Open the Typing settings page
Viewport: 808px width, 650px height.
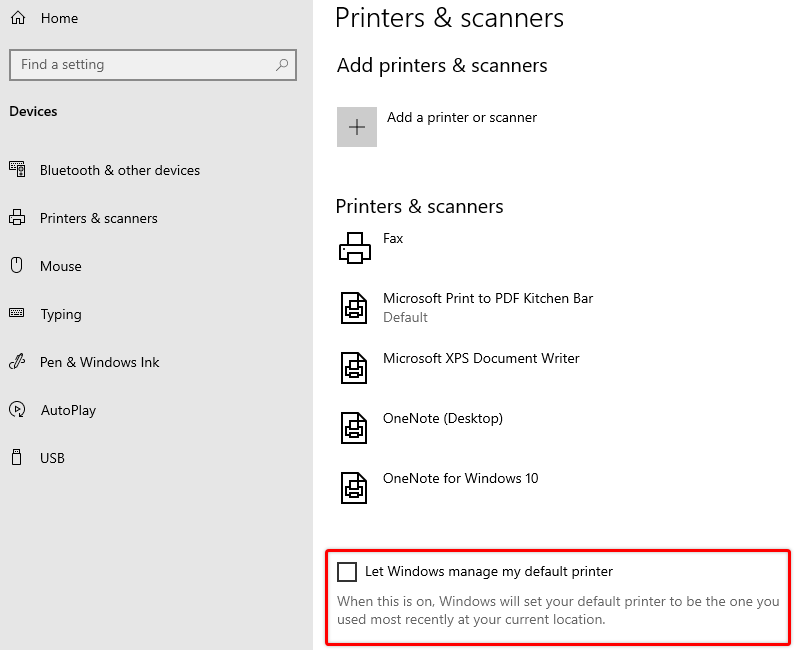61,314
